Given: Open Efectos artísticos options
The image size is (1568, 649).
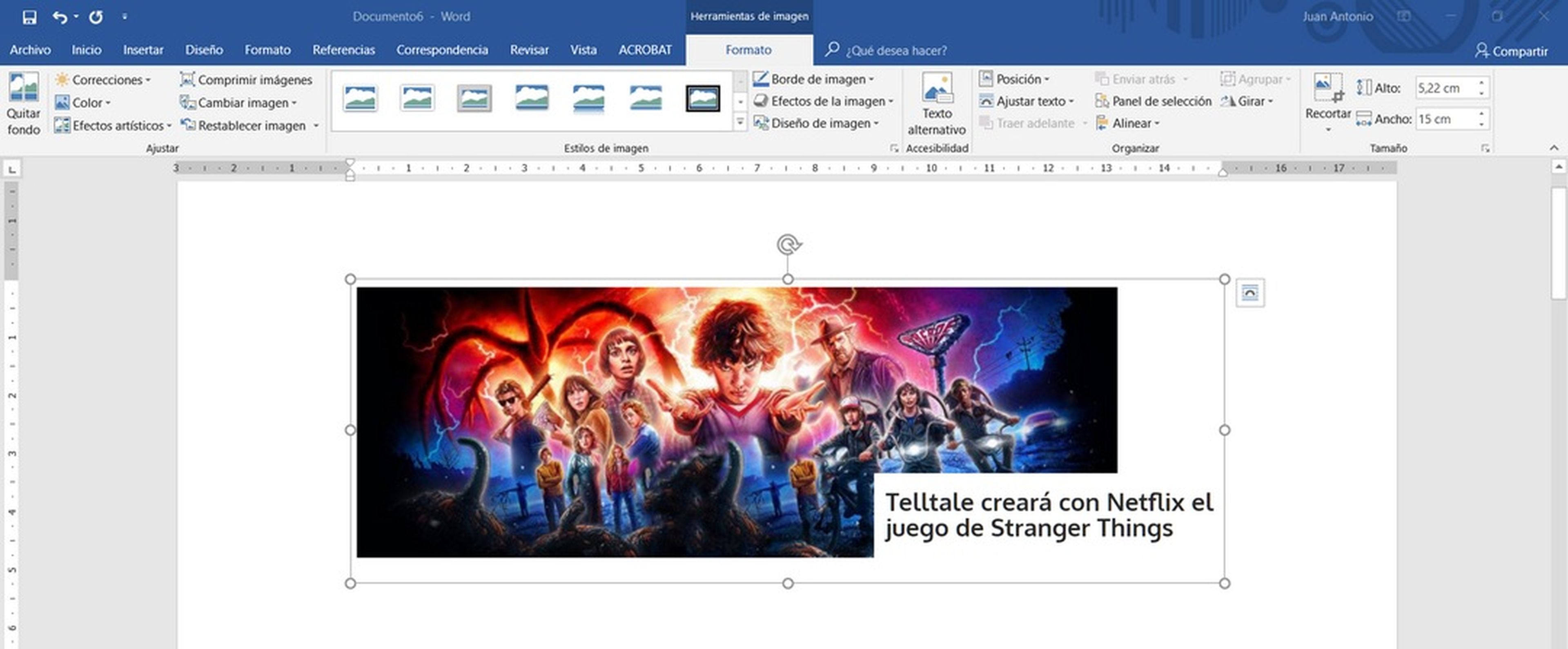Looking at the screenshot, I should point(113,125).
